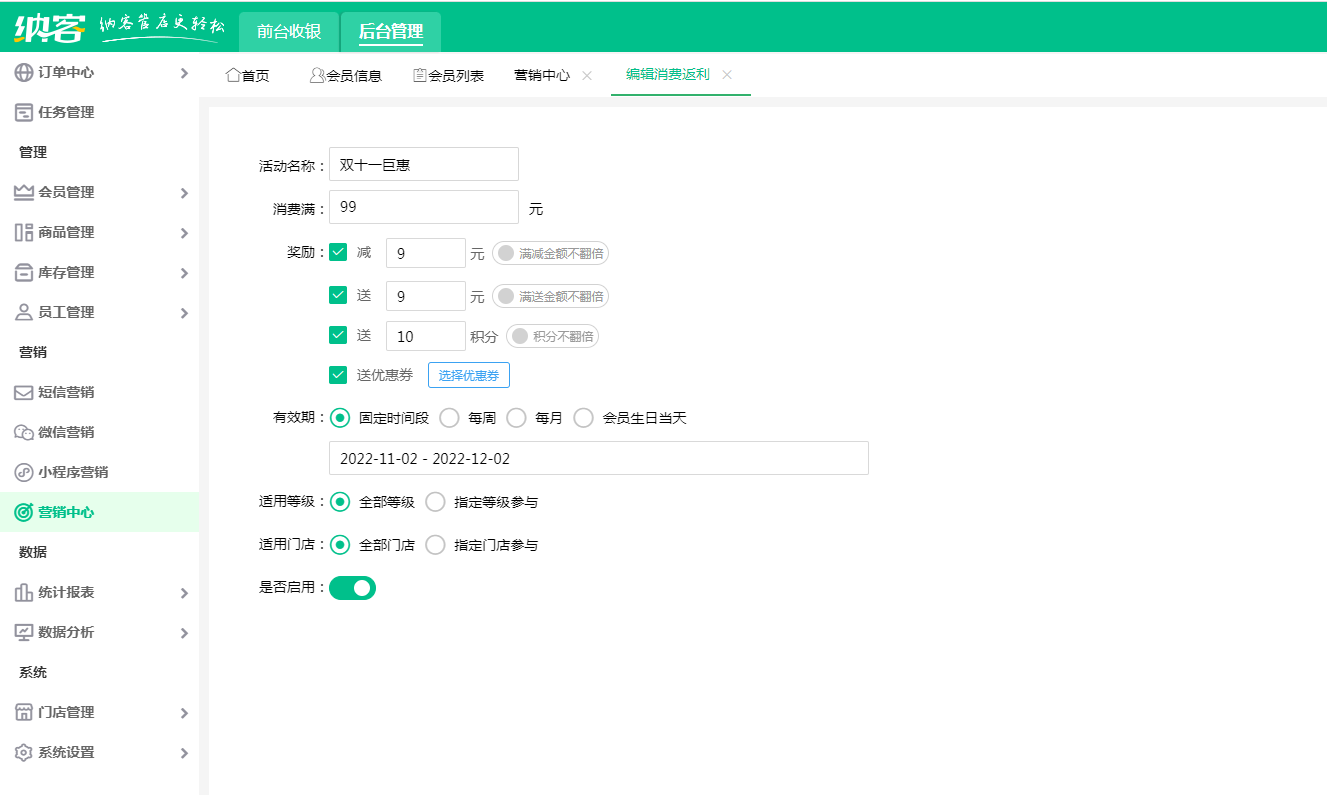The height and width of the screenshot is (795, 1327).
Task: Close the 营销中心 tab
Action: [x=587, y=73]
